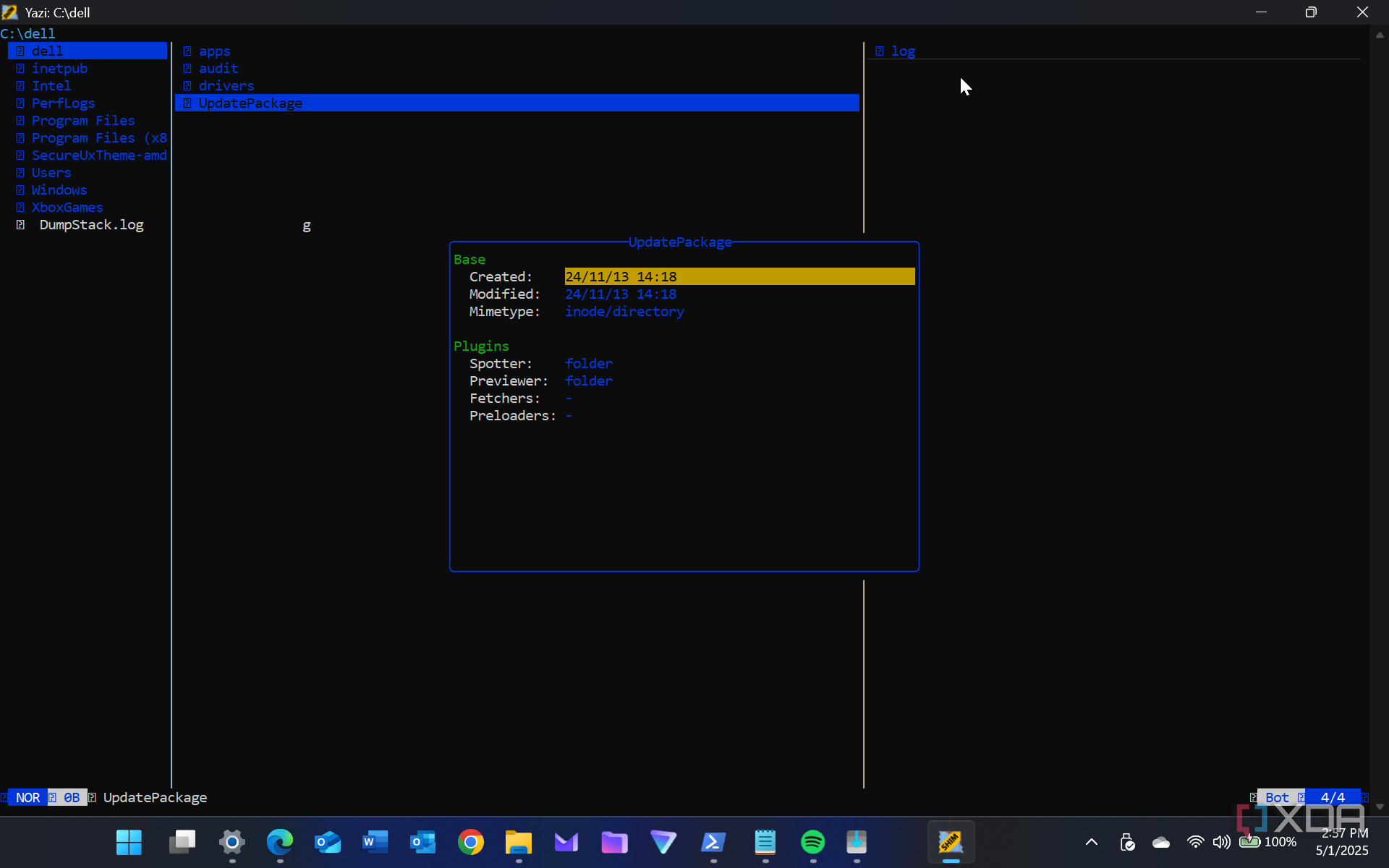1389x868 pixels.
Task: Select the dell folder in parent pane
Action: pos(88,51)
